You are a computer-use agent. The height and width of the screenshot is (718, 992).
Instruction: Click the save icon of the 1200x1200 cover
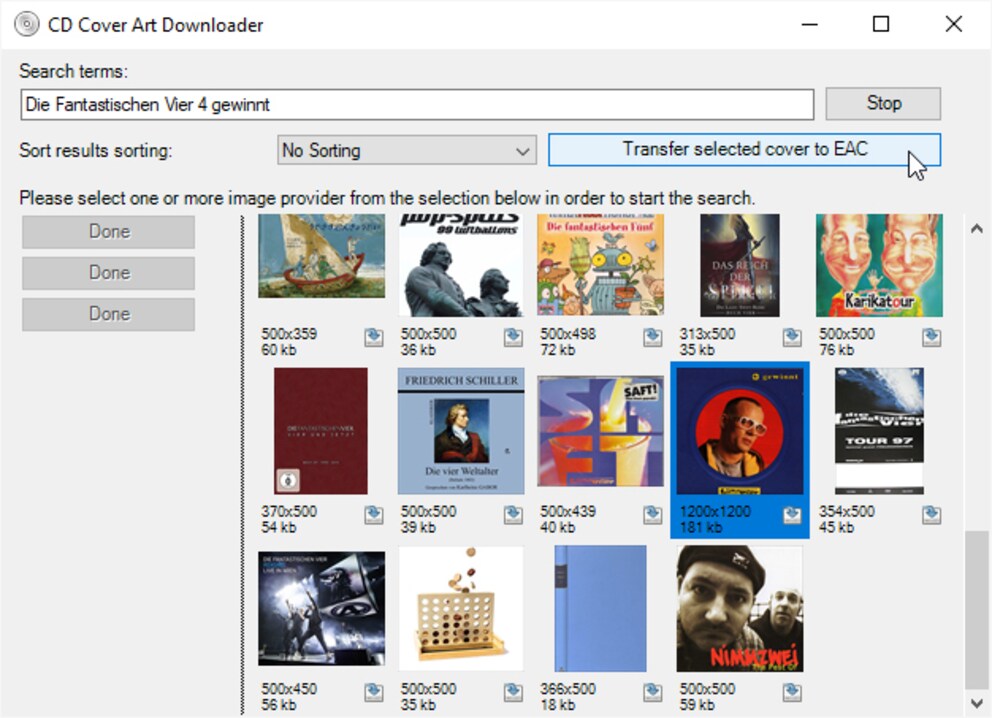click(x=792, y=515)
